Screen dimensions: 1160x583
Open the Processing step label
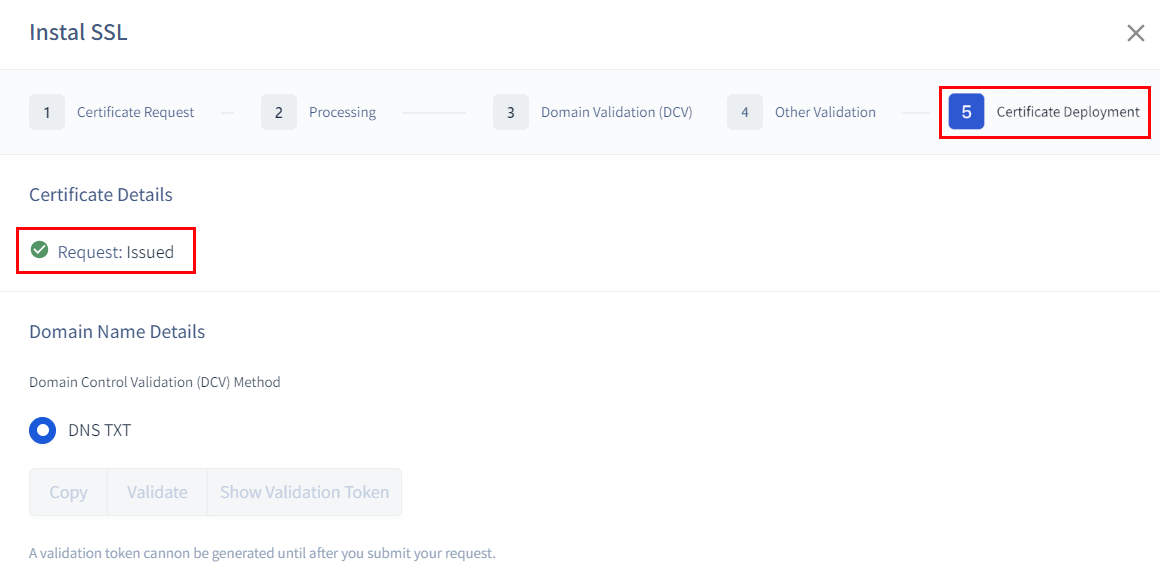(x=342, y=112)
